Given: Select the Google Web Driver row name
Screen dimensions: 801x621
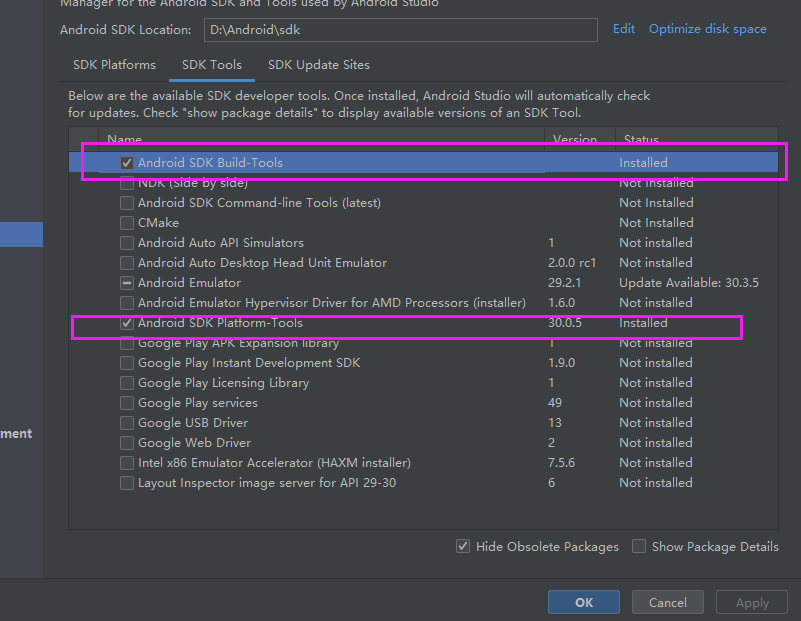Looking at the screenshot, I should click(194, 442).
